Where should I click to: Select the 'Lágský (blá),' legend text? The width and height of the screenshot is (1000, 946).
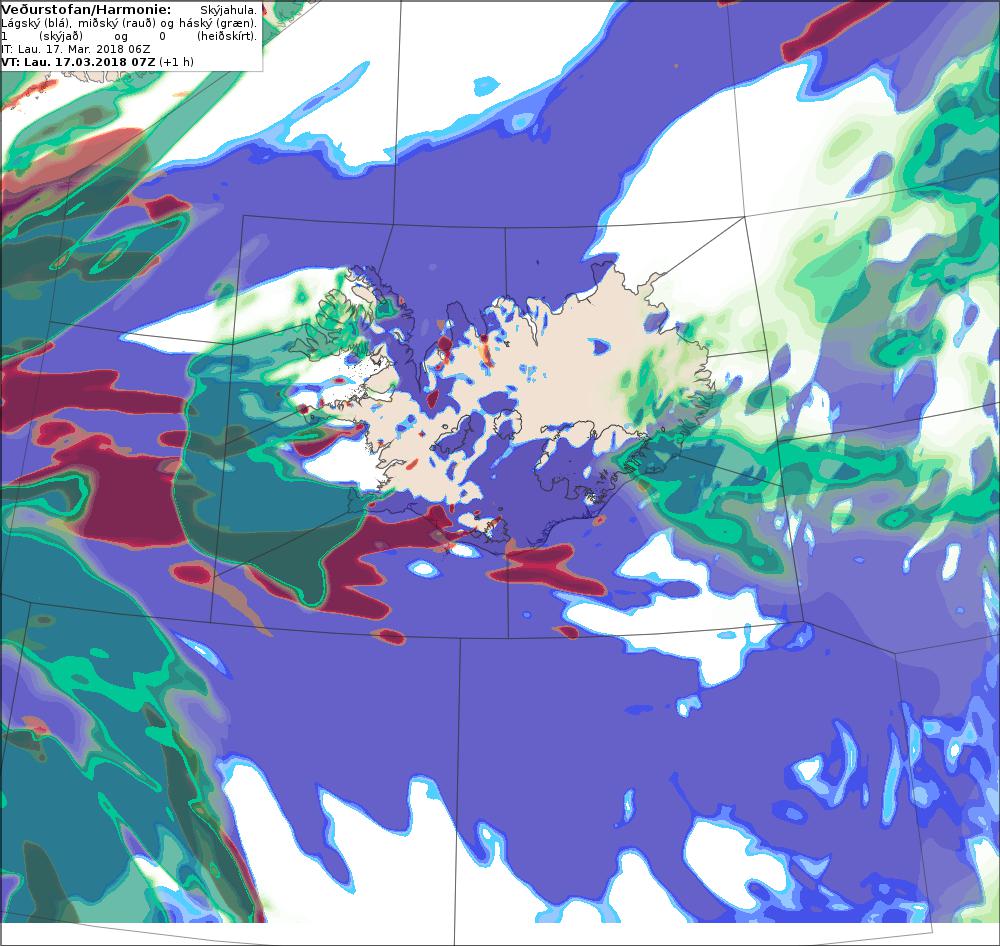[35, 23]
